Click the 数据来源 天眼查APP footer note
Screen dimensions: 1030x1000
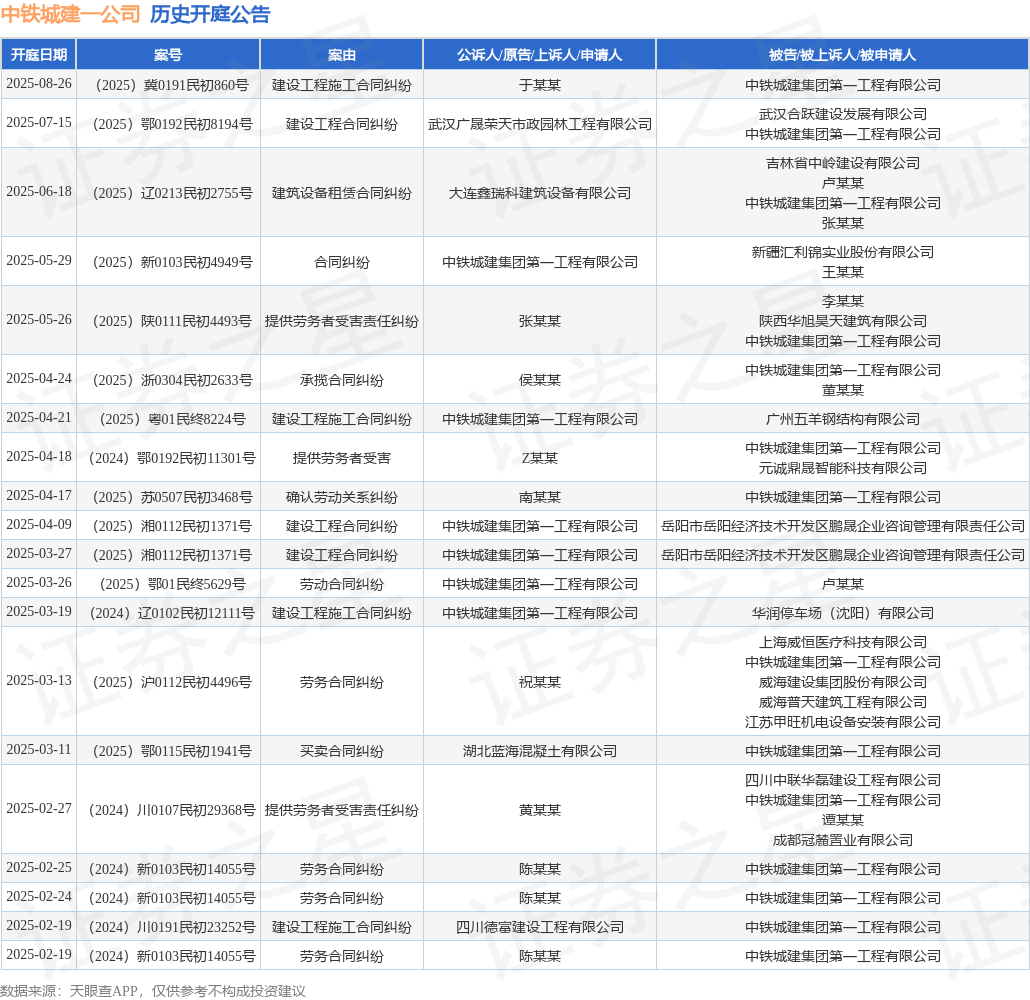pyautogui.click(x=153, y=991)
